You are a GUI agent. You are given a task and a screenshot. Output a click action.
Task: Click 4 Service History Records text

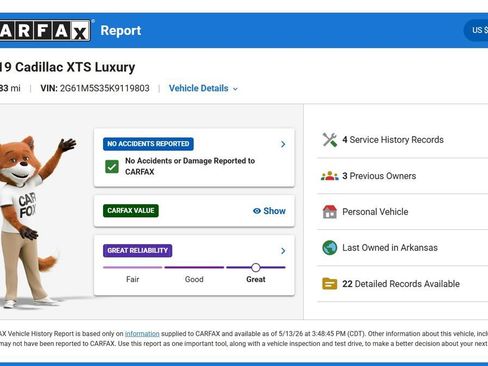click(x=393, y=140)
